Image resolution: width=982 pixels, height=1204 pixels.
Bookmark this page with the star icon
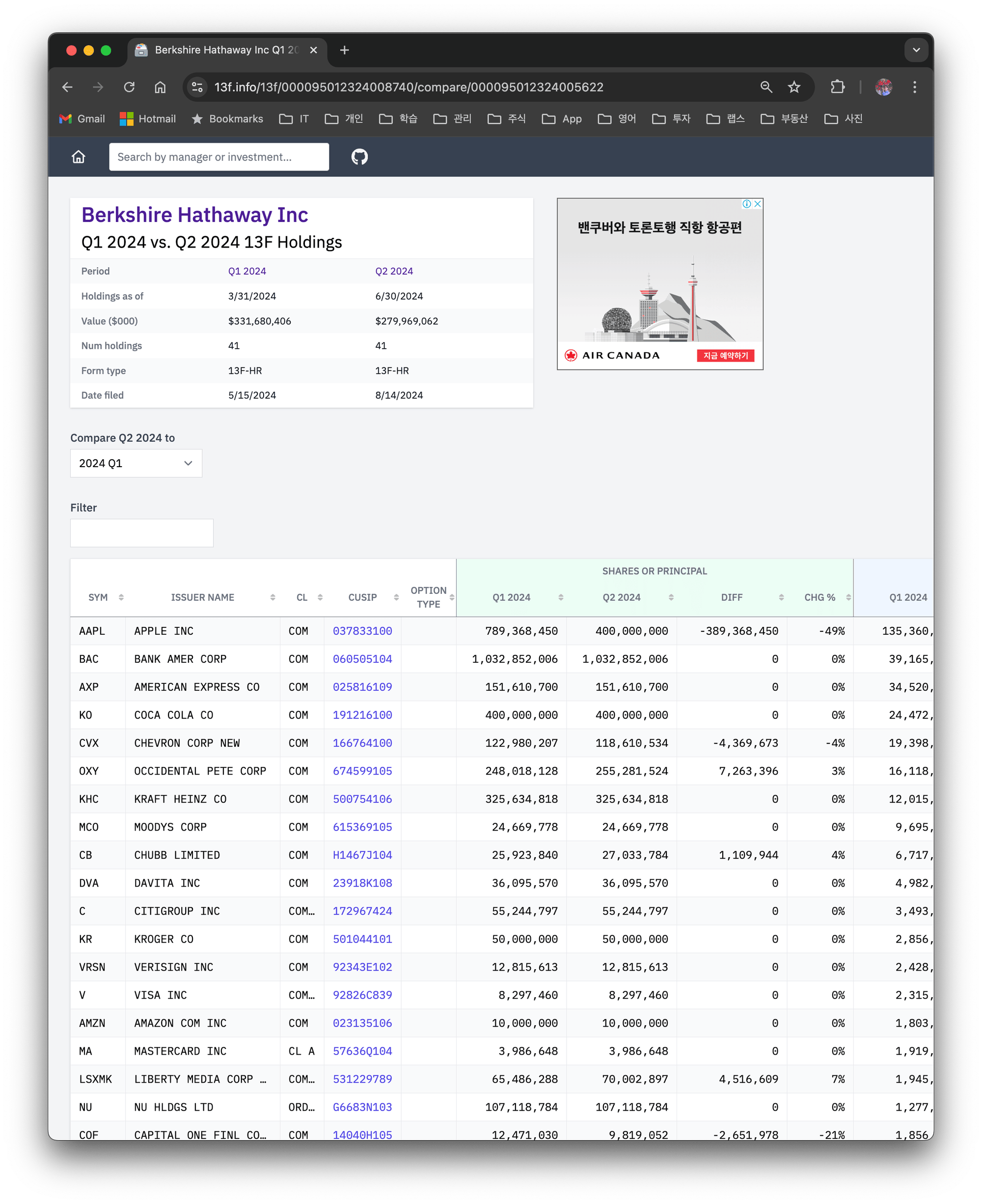coord(794,87)
